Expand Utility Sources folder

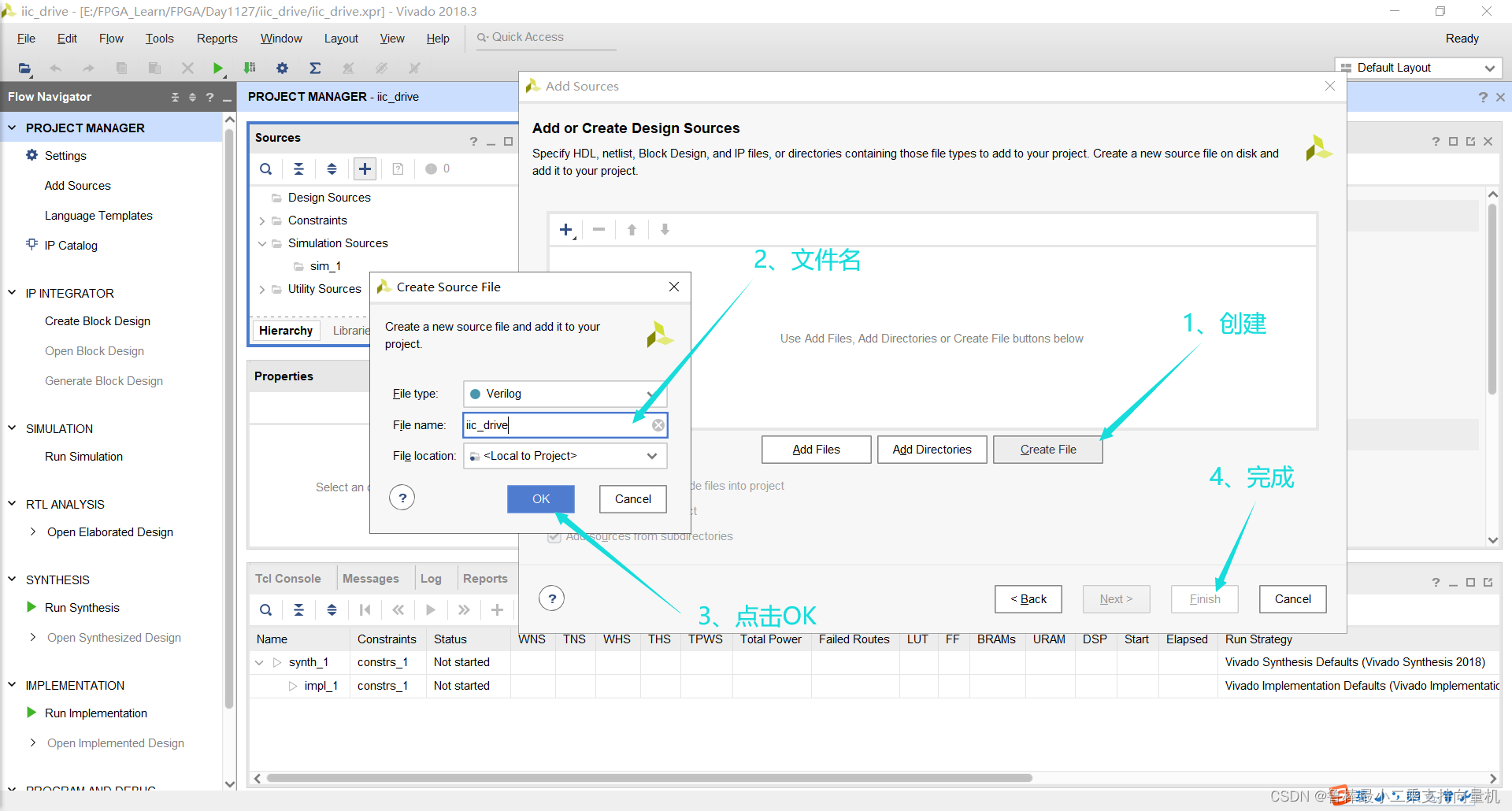click(262, 290)
